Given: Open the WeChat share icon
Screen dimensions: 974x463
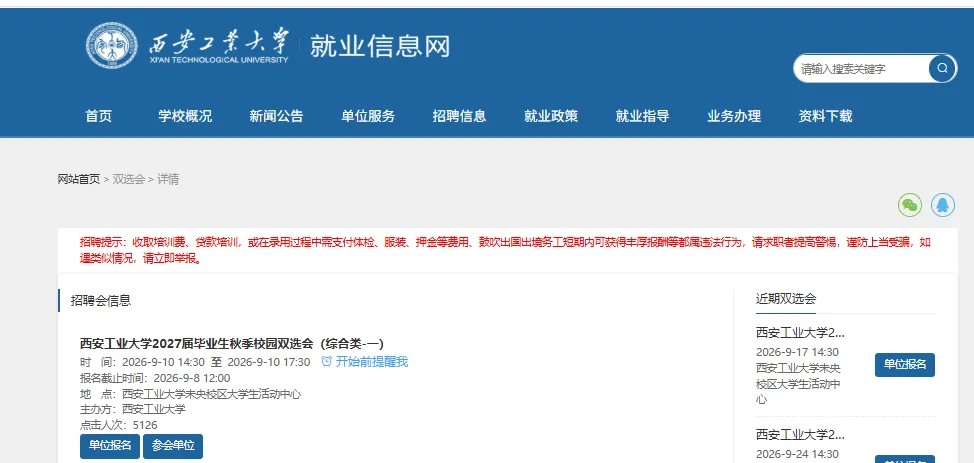Looking at the screenshot, I should (x=910, y=204).
